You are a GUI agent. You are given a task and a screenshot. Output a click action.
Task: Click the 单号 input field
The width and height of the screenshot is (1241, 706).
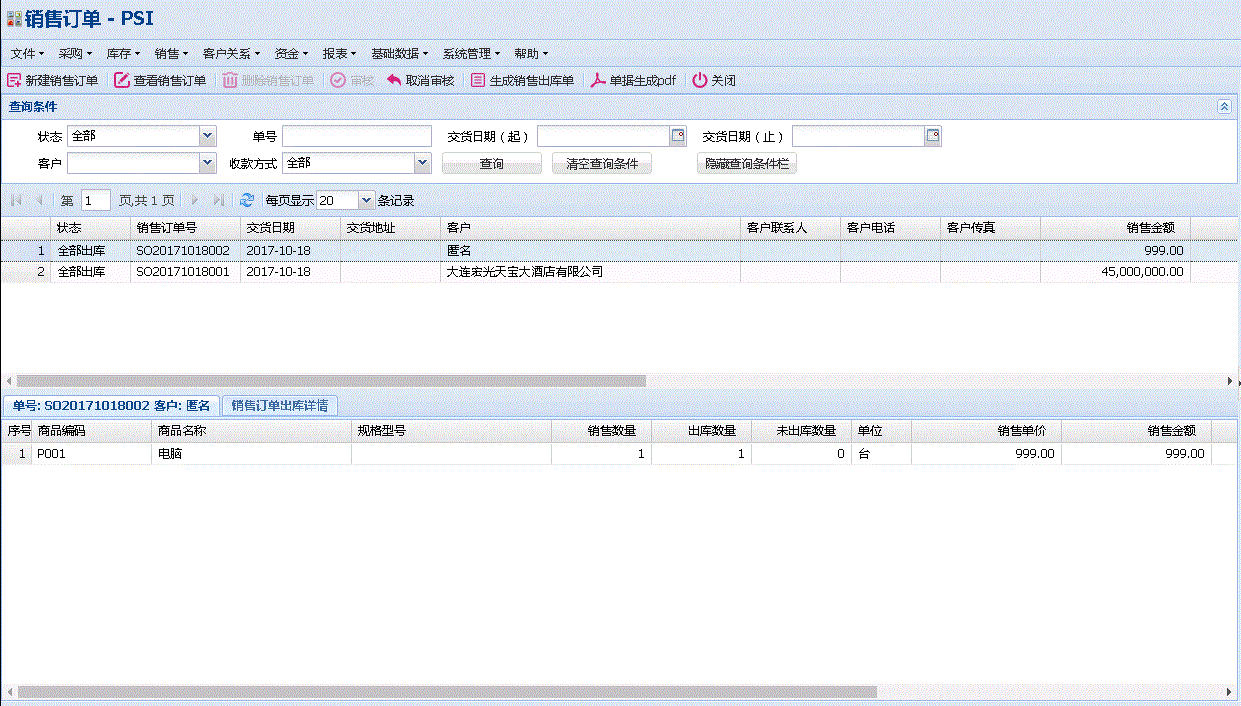[357, 136]
